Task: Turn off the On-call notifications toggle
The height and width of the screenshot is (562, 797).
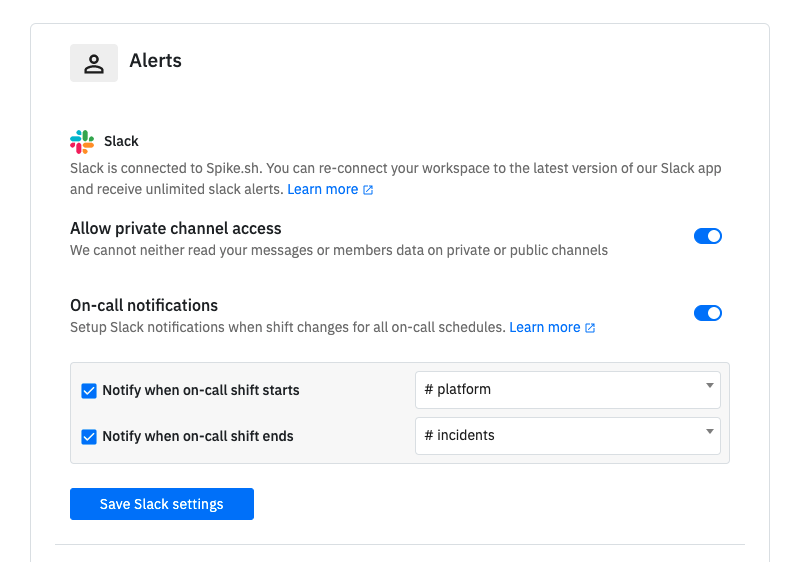Action: click(x=707, y=313)
